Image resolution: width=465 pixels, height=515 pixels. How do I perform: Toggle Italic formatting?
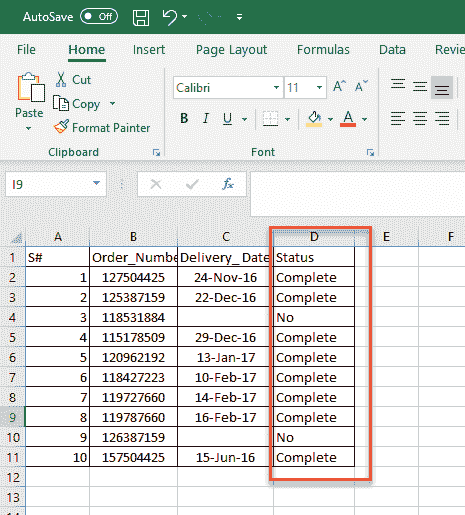click(x=206, y=118)
